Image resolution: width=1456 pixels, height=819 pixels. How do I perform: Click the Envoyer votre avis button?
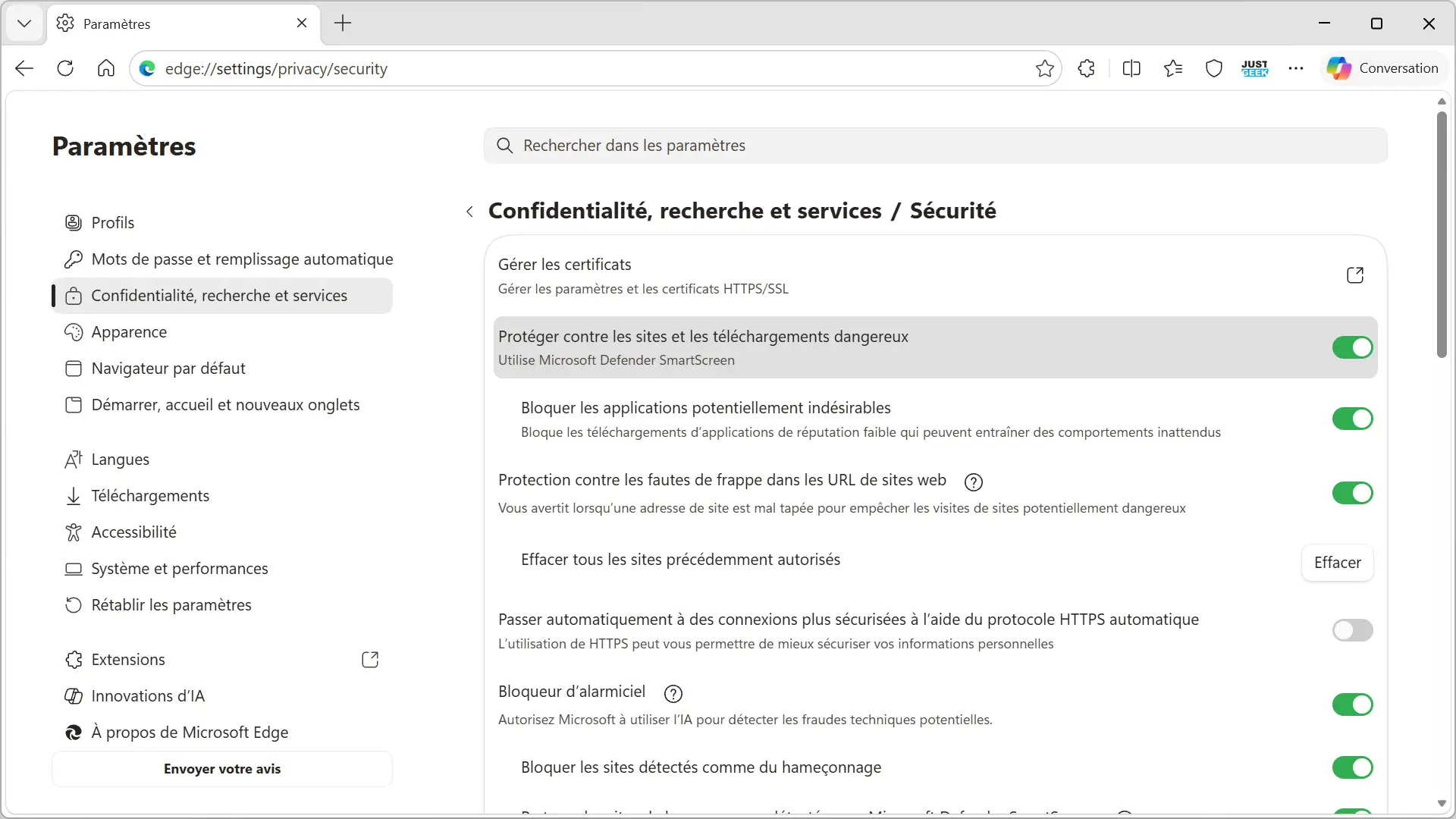[222, 769]
